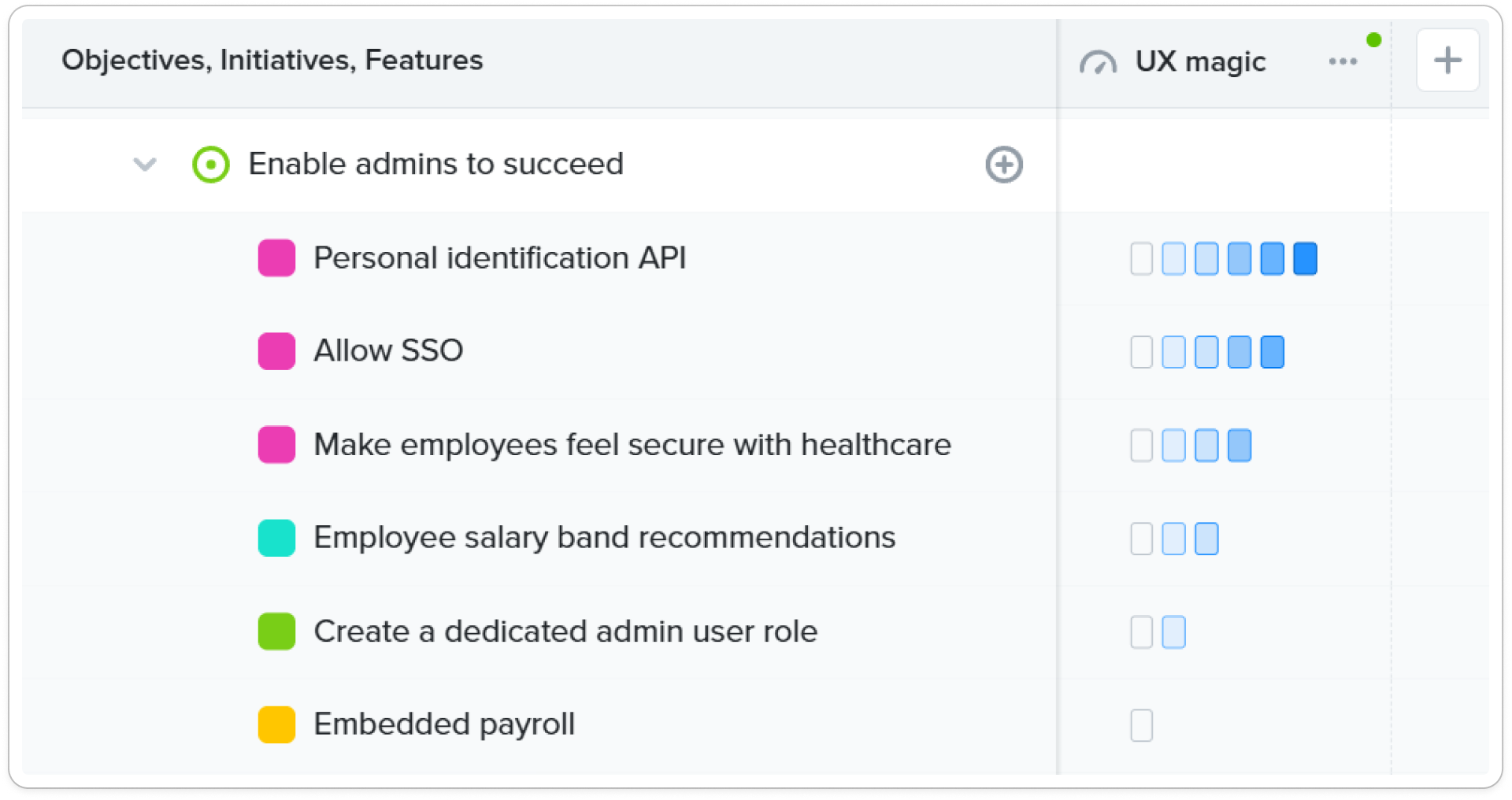This screenshot has width=1512, height=800.
Task: Select empty score box for Embedded payroll
Action: (1141, 725)
